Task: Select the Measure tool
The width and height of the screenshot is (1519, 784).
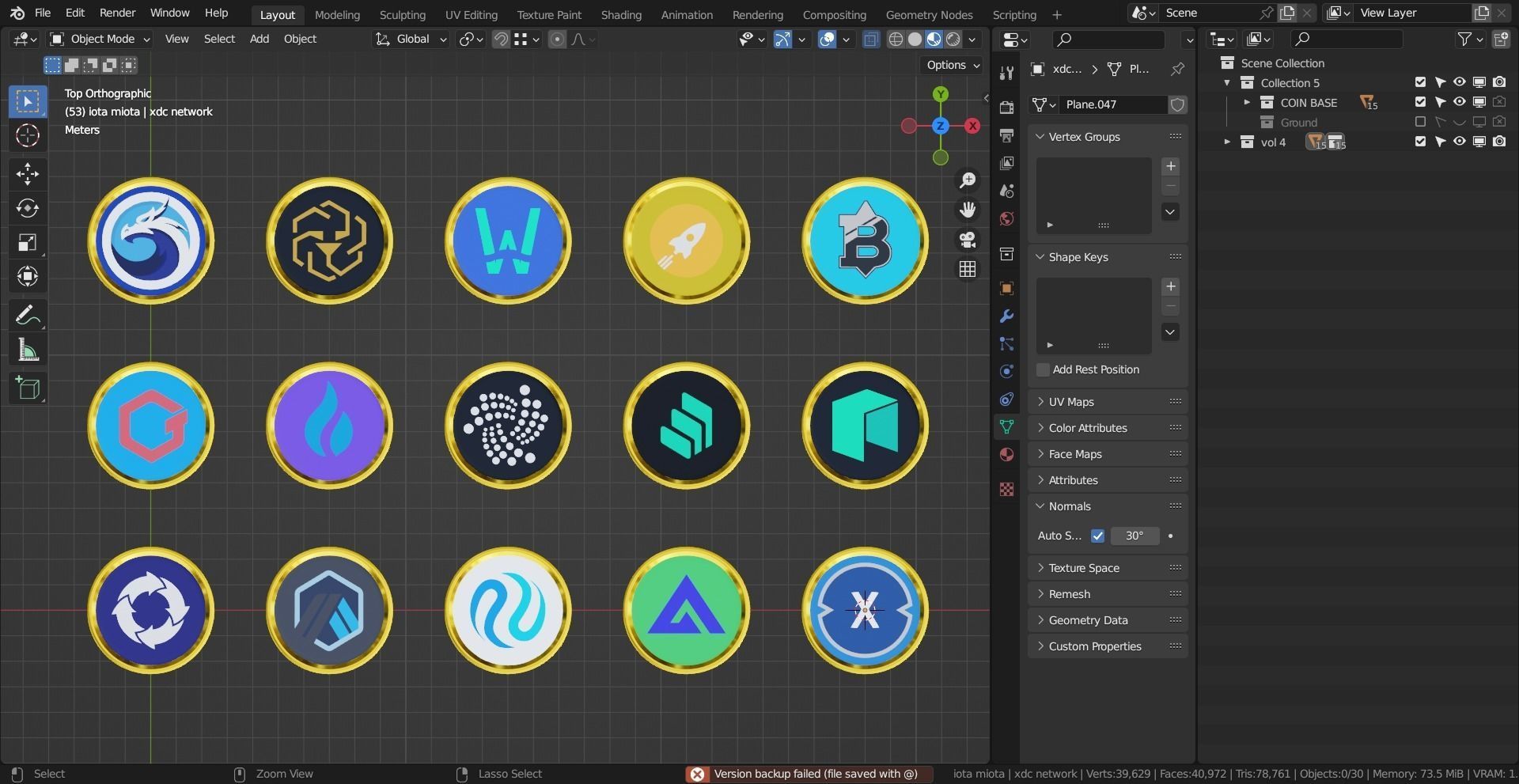Action: pos(28,349)
